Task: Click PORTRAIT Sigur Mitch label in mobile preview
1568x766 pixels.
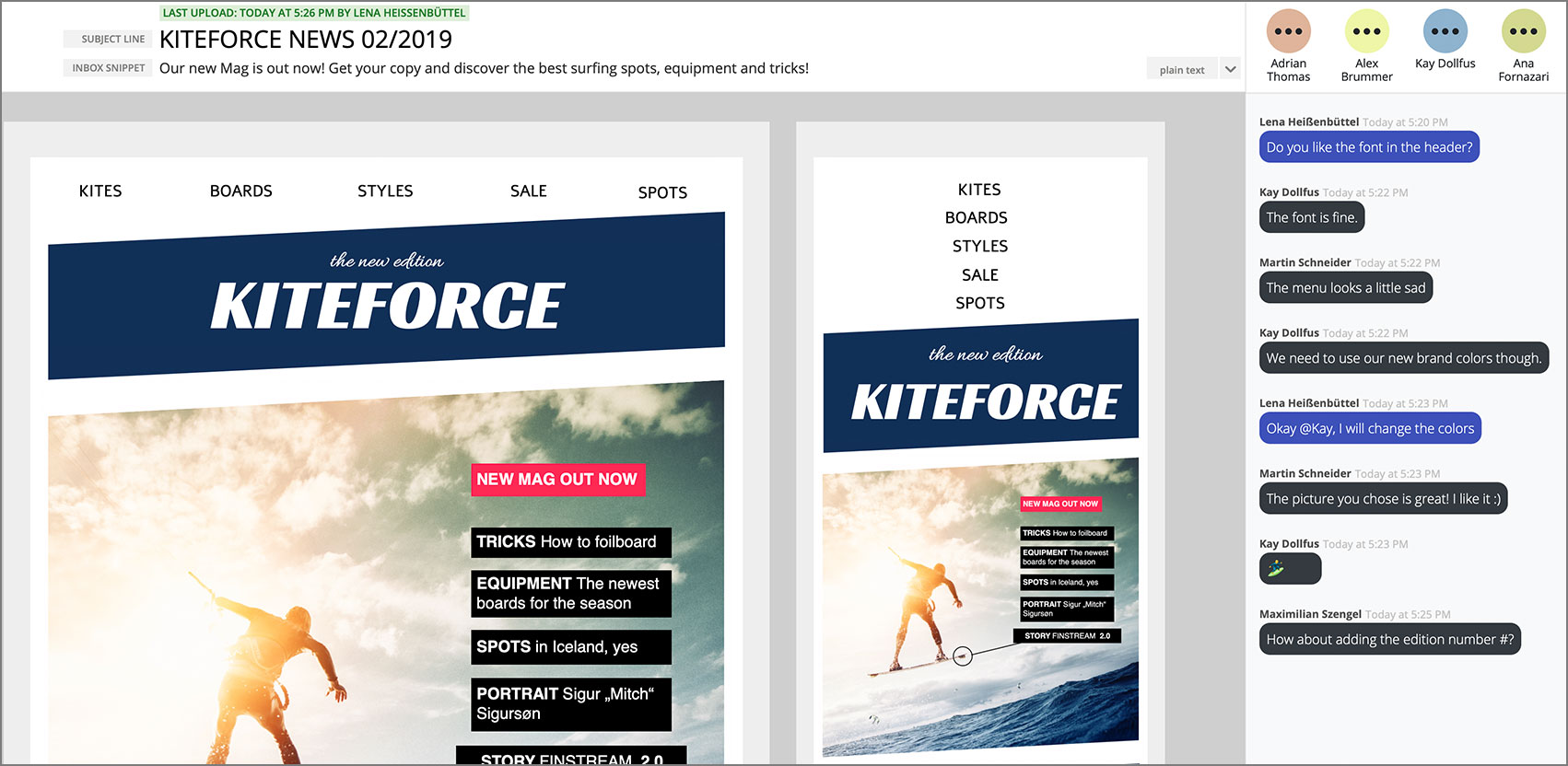Action: click(x=1067, y=609)
